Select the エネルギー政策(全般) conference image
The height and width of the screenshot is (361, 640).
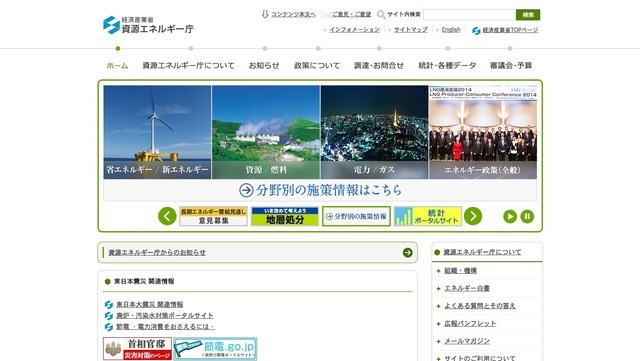pyautogui.click(x=483, y=132)
